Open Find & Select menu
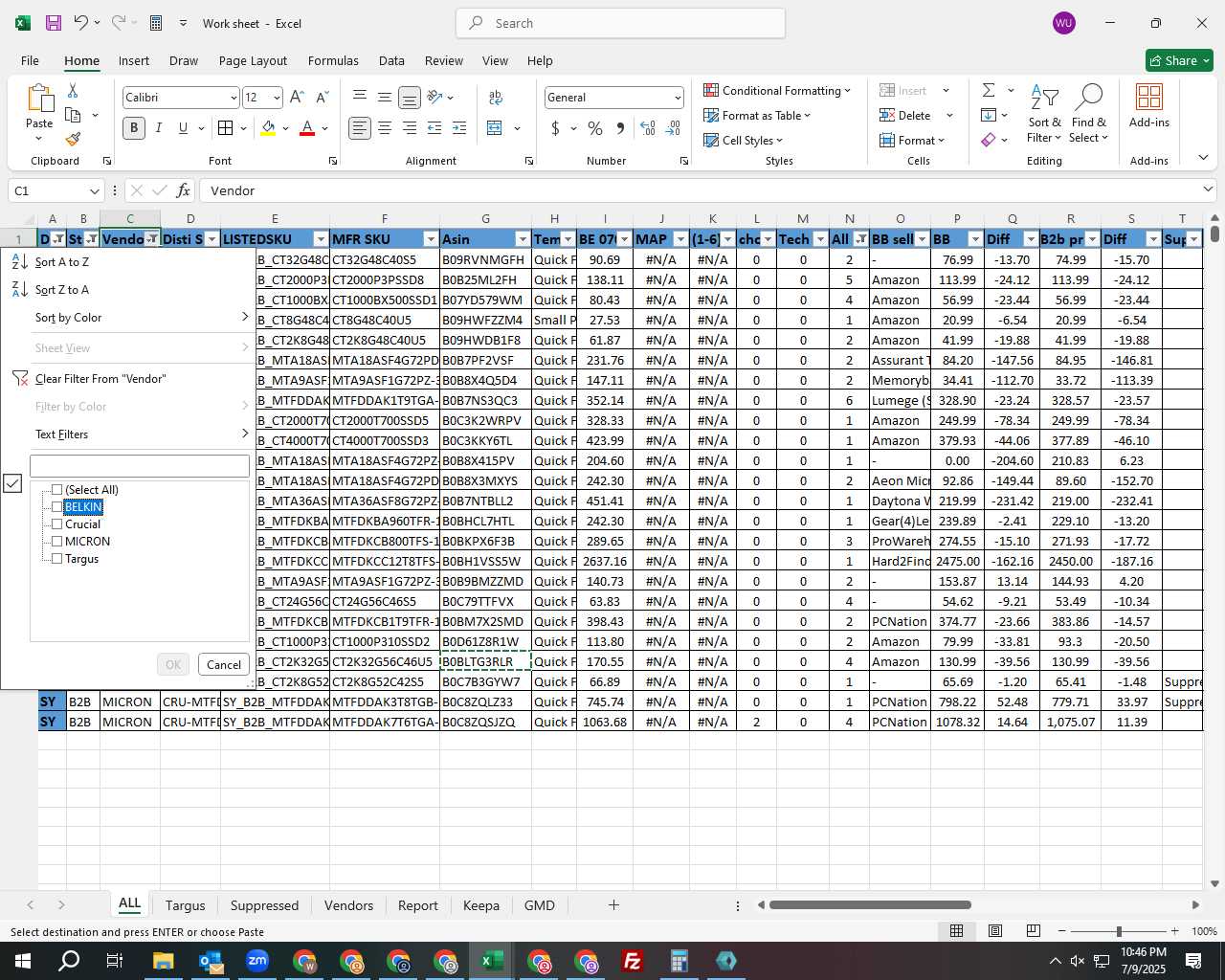Image resolution: width=1225 pixels, height=980 pixels. pyautogui.click(x=1089, y=114)
